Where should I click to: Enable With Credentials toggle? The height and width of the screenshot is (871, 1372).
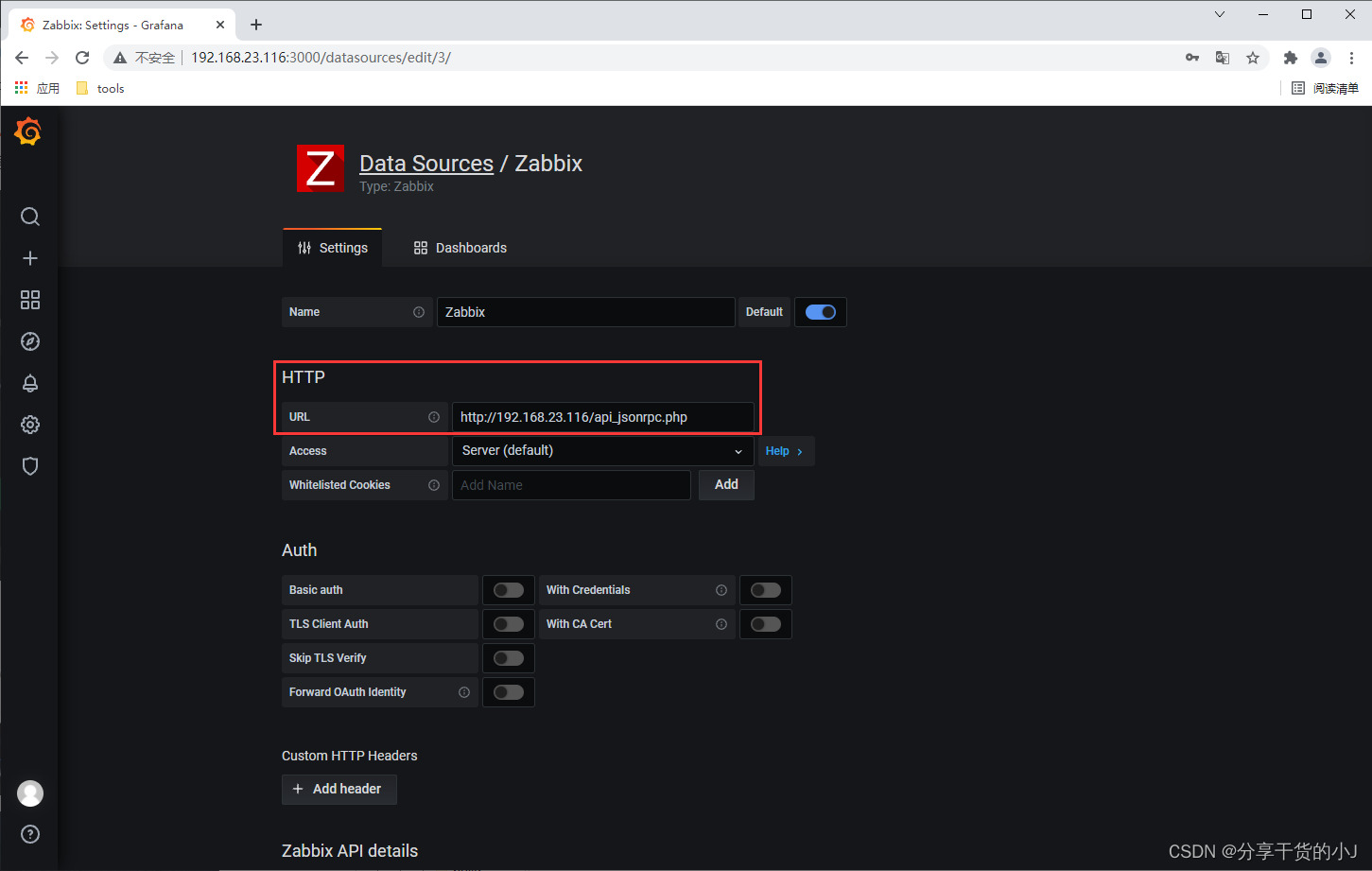tap(766, 590)
